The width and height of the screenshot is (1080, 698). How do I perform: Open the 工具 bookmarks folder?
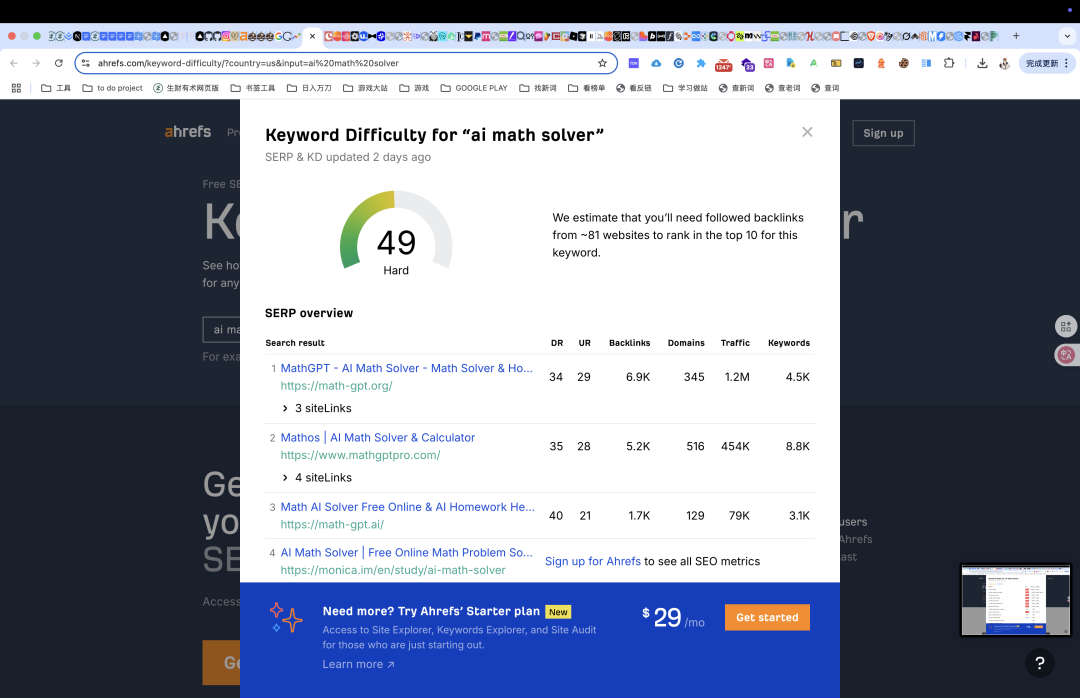click(56, 88)
